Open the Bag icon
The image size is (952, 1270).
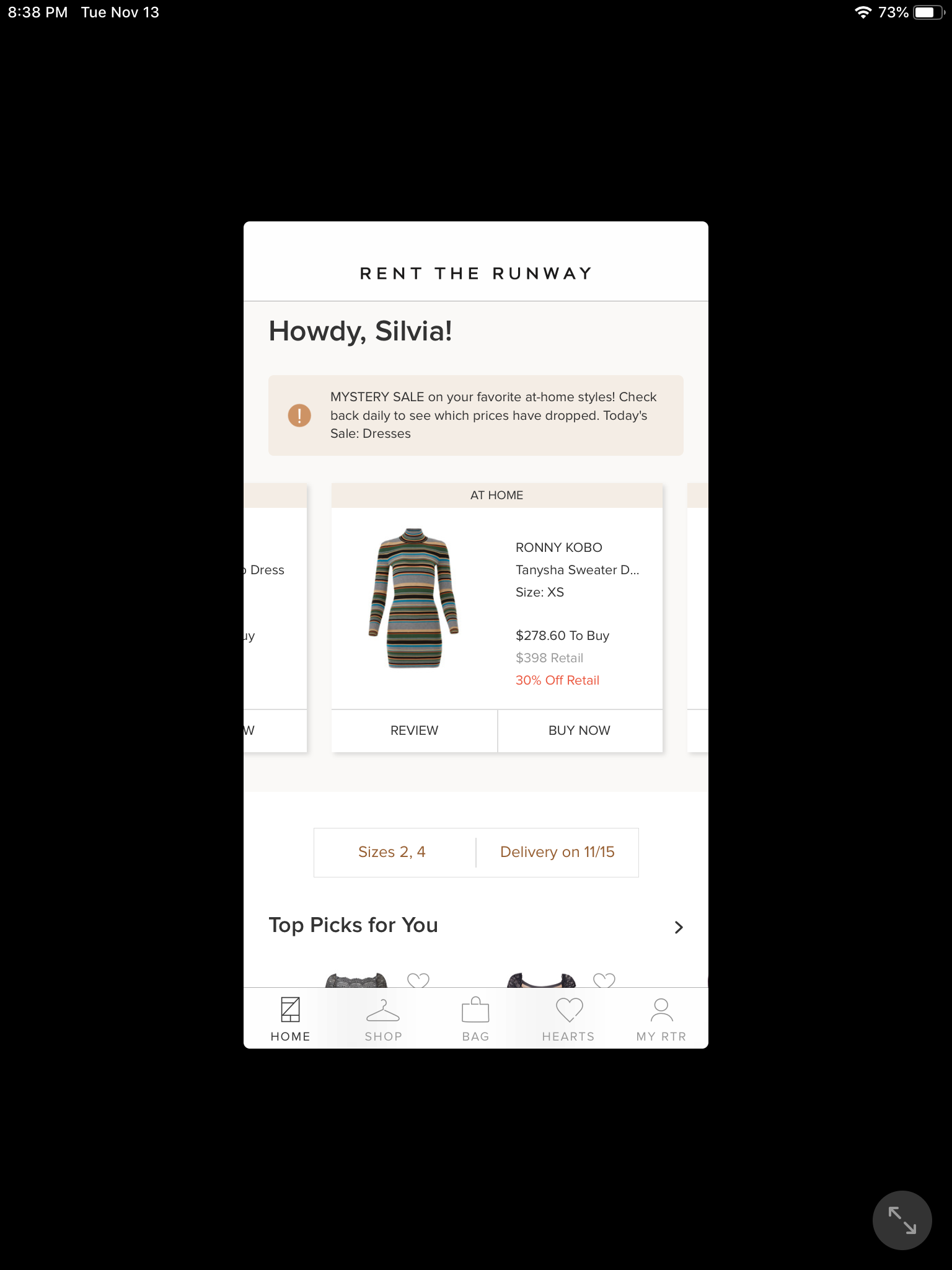pyautogui.click(x=475, y=1009)
